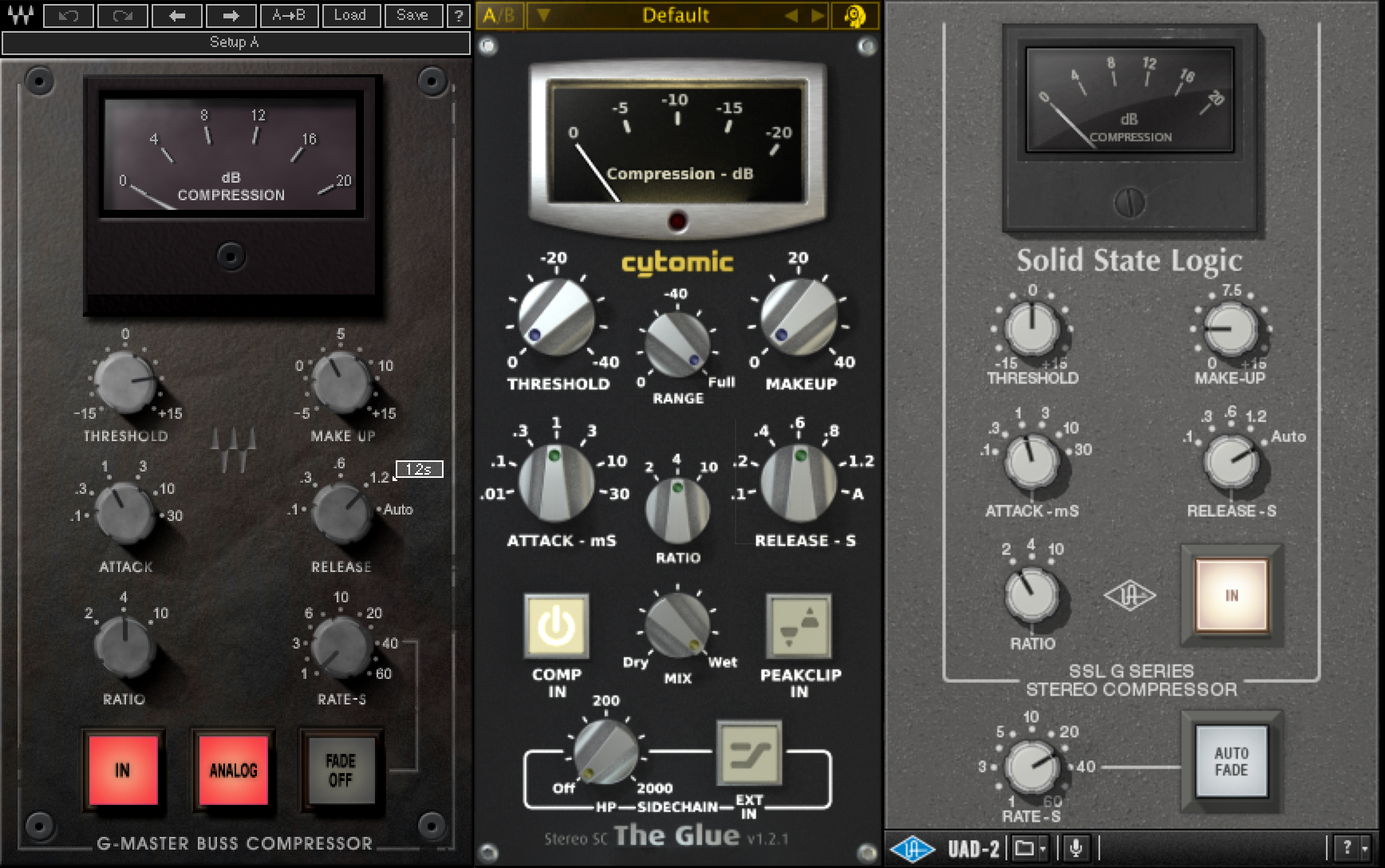
Task: Open UAD-2 help question mark menu
Action: [1354, 847]
